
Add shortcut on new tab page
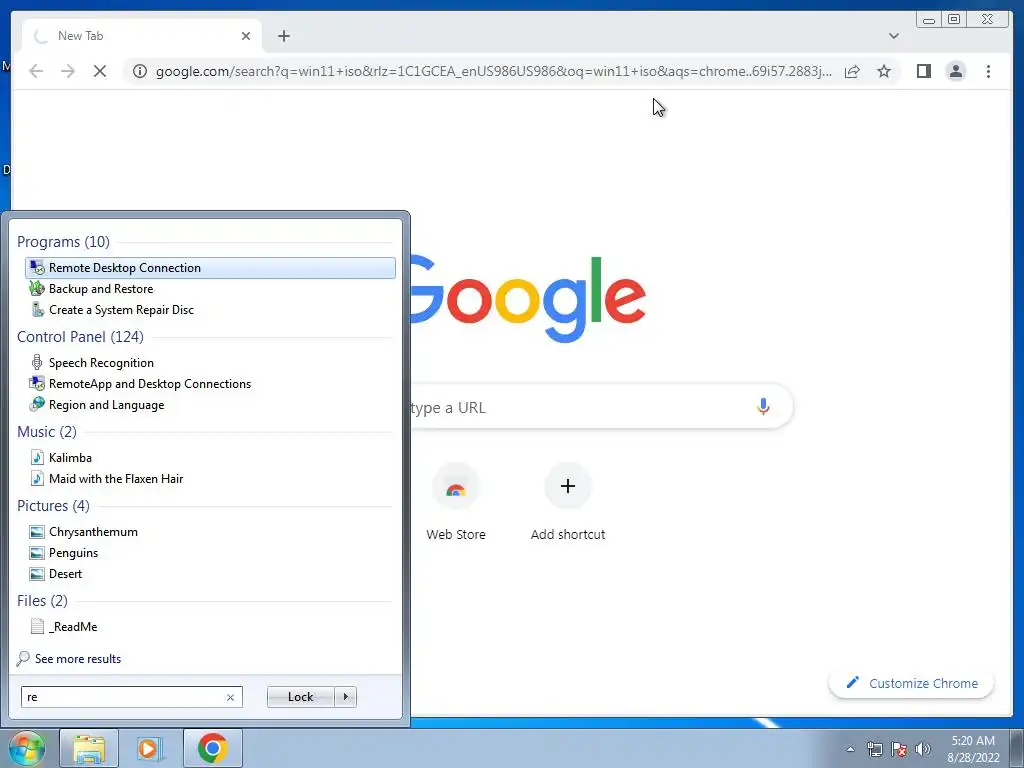pyautogui.click(x=568, y=502)
